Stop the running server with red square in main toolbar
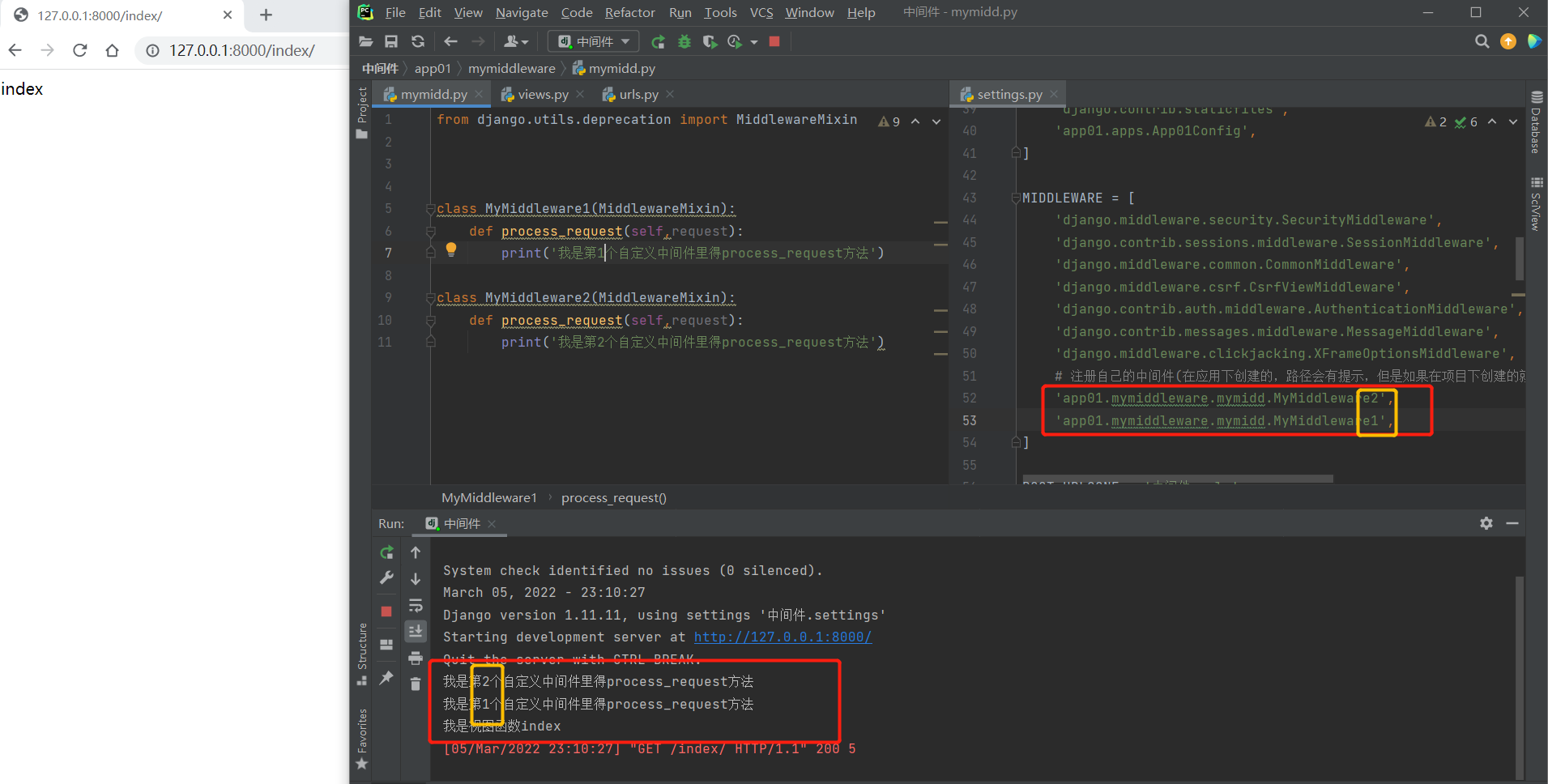1548x784 pixels. point(774,41)
